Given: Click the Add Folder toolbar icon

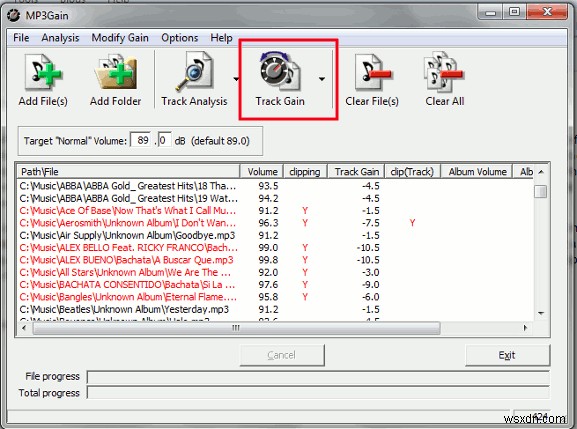Looking at the screenshot, I should 116,72.
